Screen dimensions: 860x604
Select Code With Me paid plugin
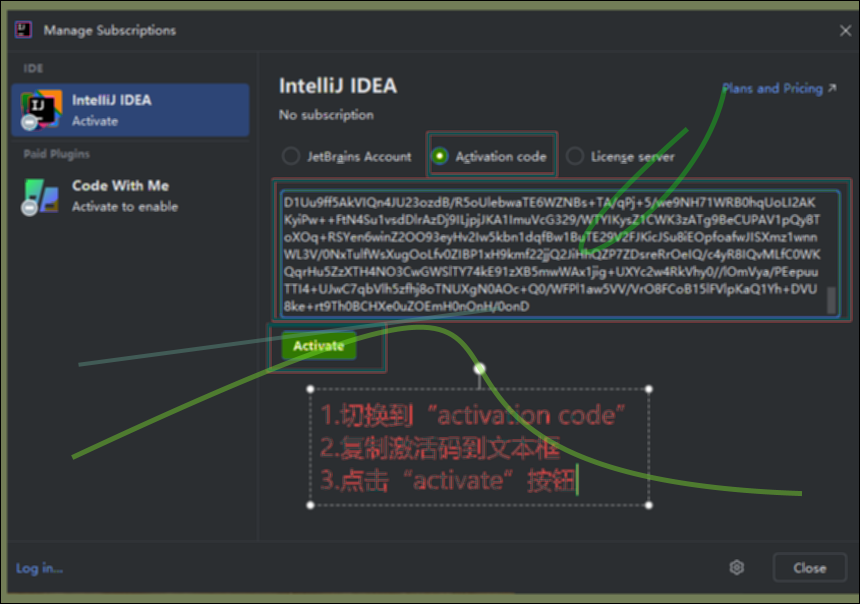click(x=130, y=196)
